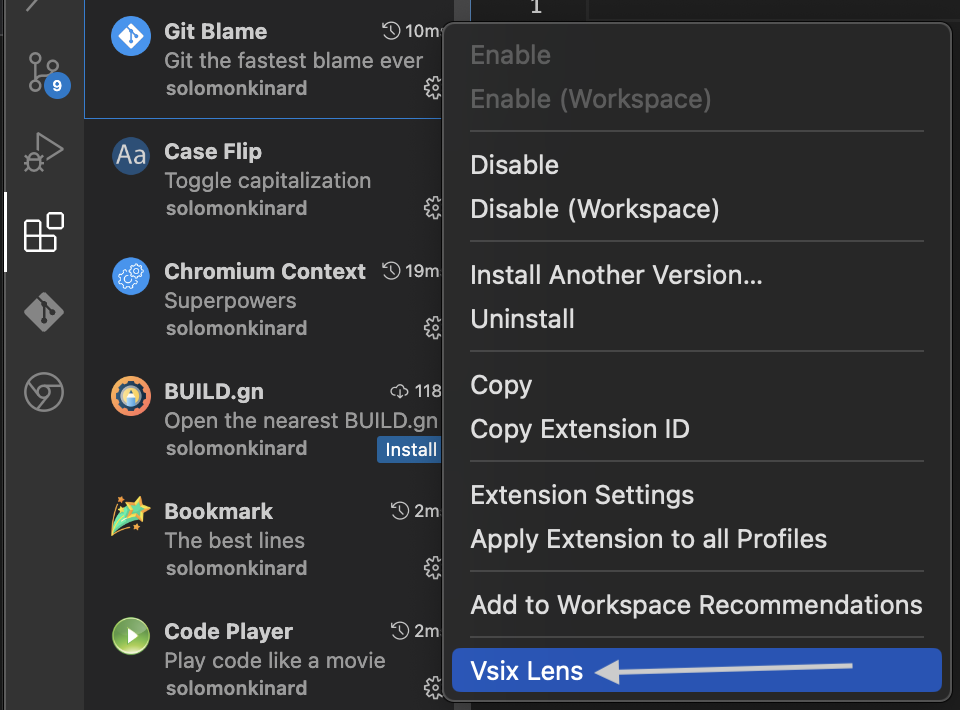Open Extension Settings from menu
The width and height of the screenshot is (960, 710).
click(x=582, y=495)
